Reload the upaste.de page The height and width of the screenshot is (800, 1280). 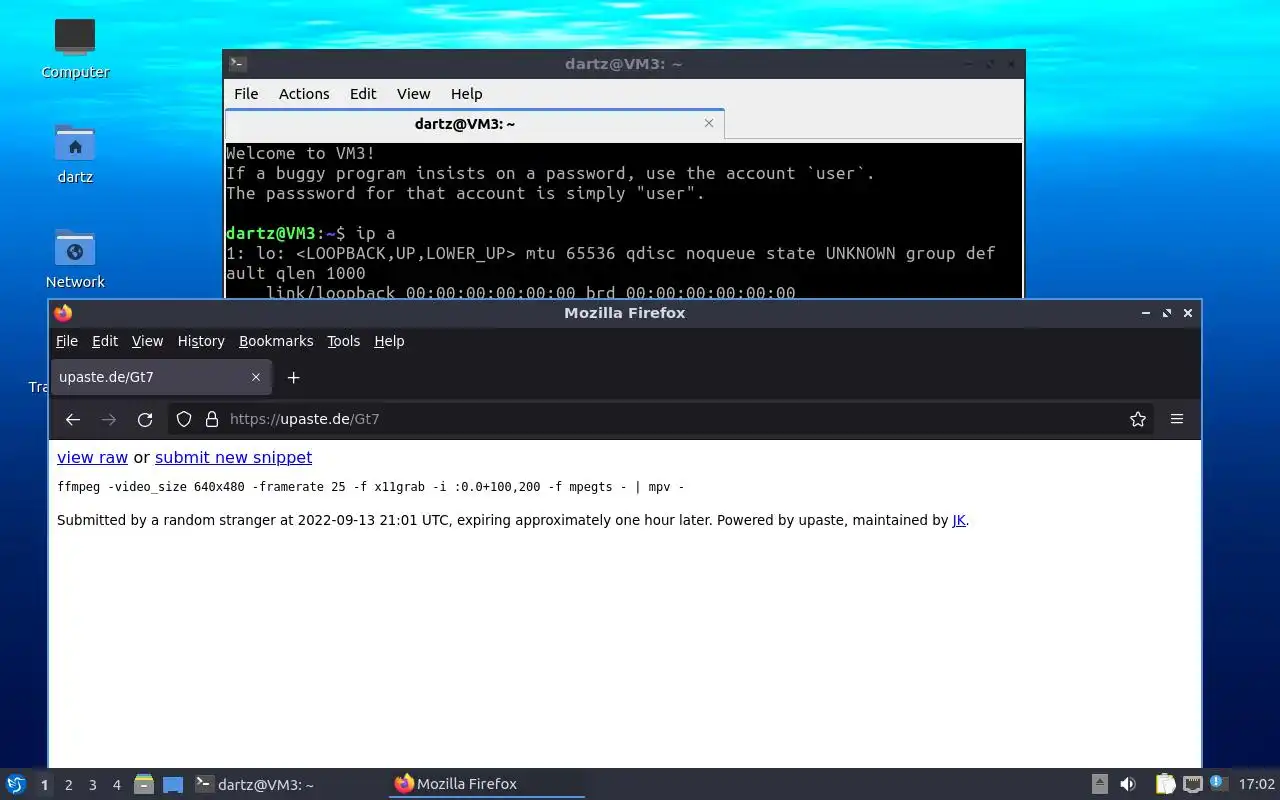pos(145,419)
